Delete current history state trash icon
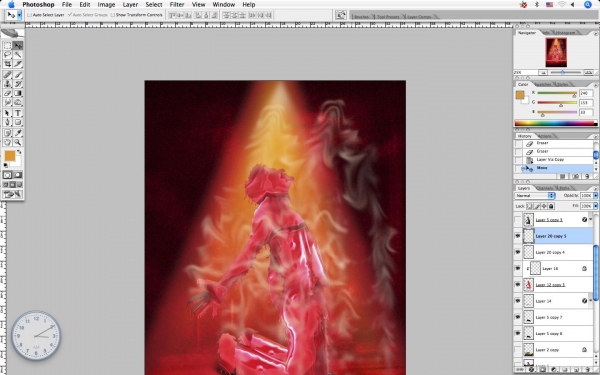 [x=587, y=176]
